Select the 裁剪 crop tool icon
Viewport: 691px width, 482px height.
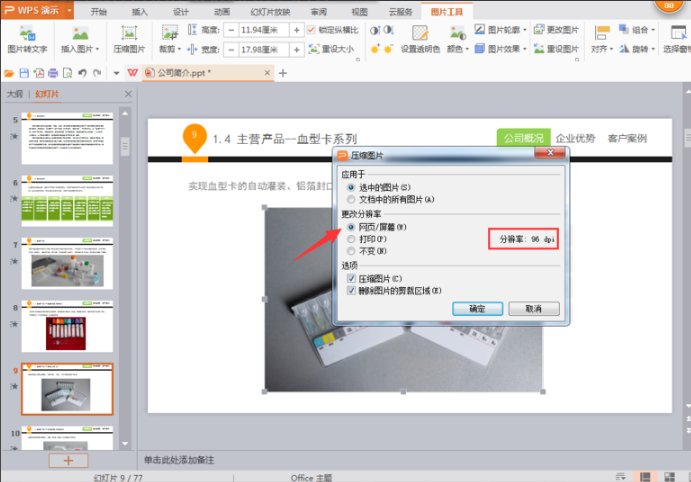(x=170, y=33)
